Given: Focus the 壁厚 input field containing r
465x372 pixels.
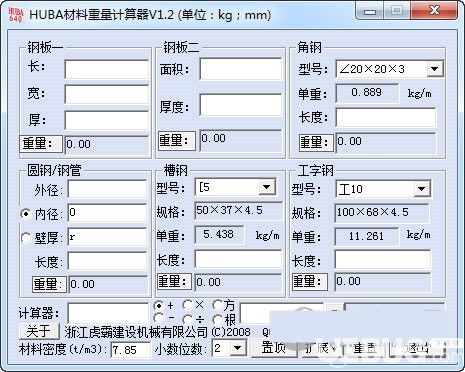Looking at the screenshot, I should point(107,237).
